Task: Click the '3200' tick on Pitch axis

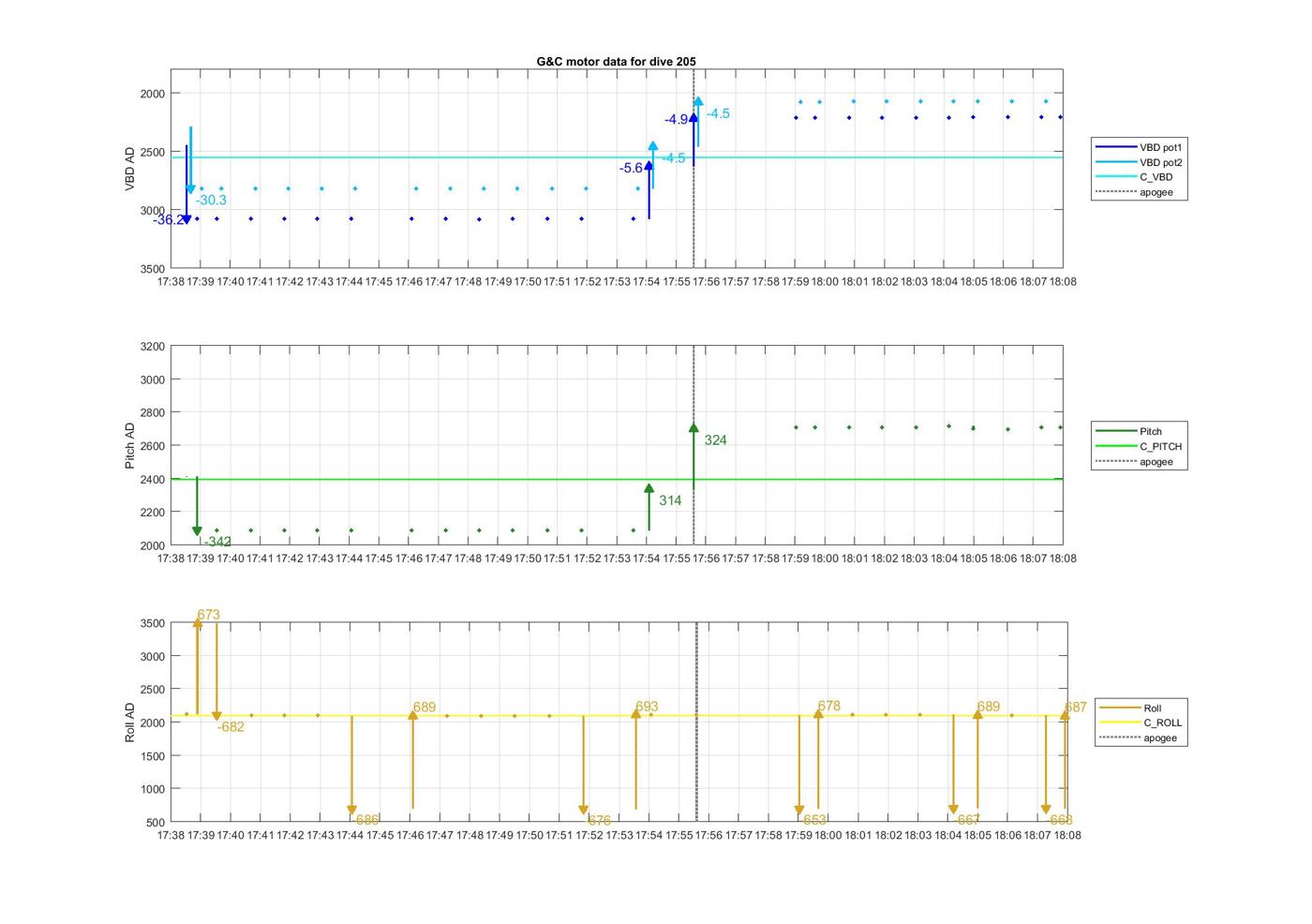Action: [x=152, y=347]
